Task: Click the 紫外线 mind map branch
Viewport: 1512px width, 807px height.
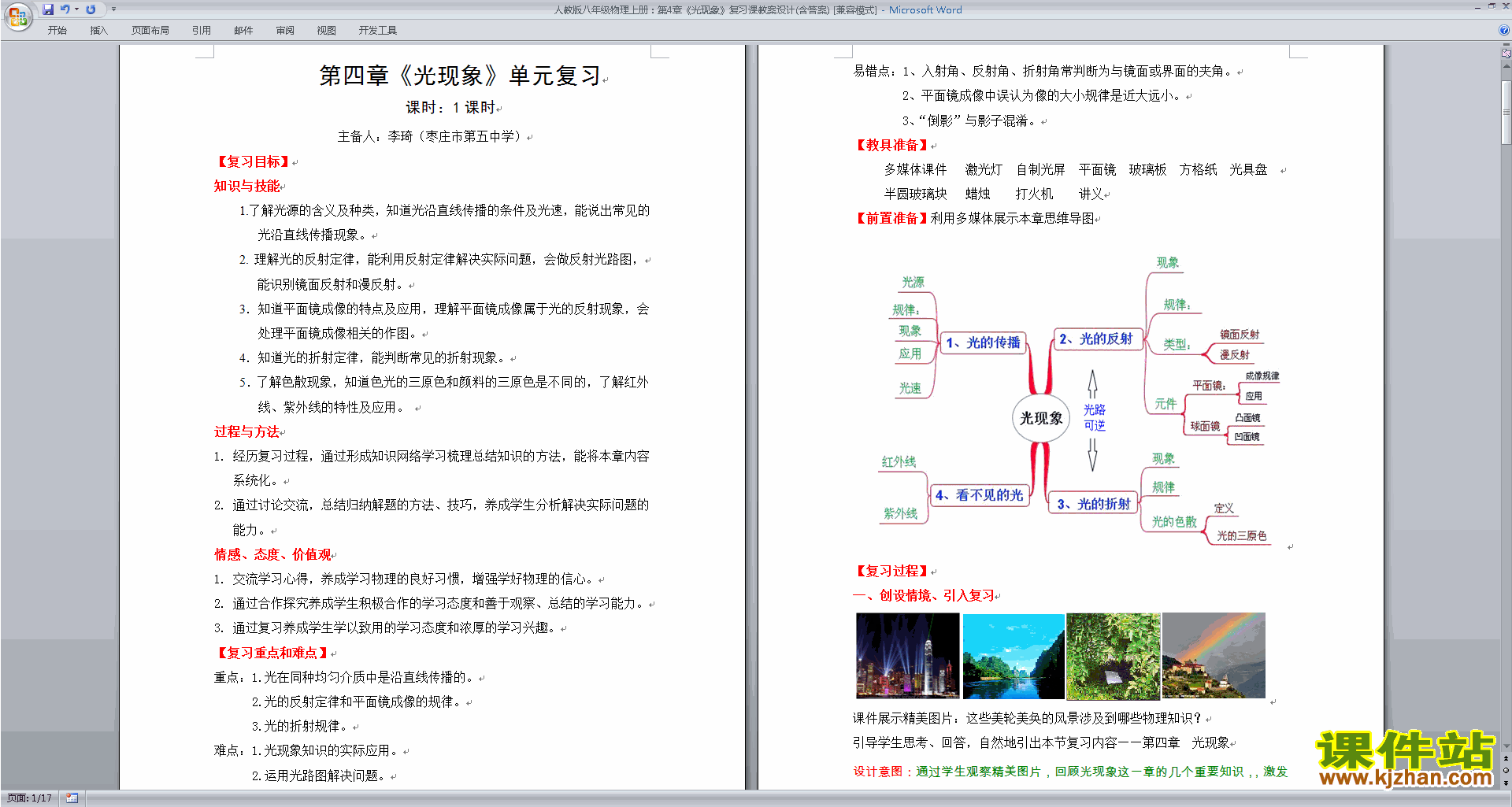Action: (900, 513)
